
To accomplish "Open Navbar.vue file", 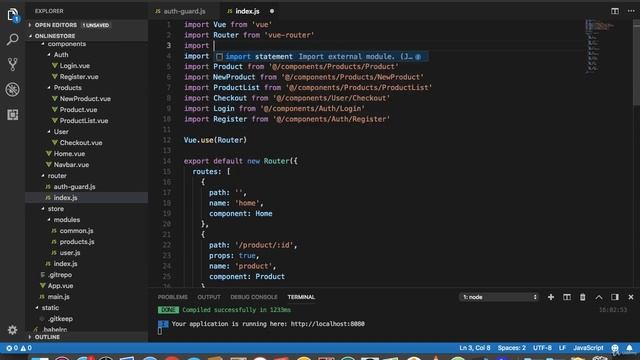I will (71, 165).
